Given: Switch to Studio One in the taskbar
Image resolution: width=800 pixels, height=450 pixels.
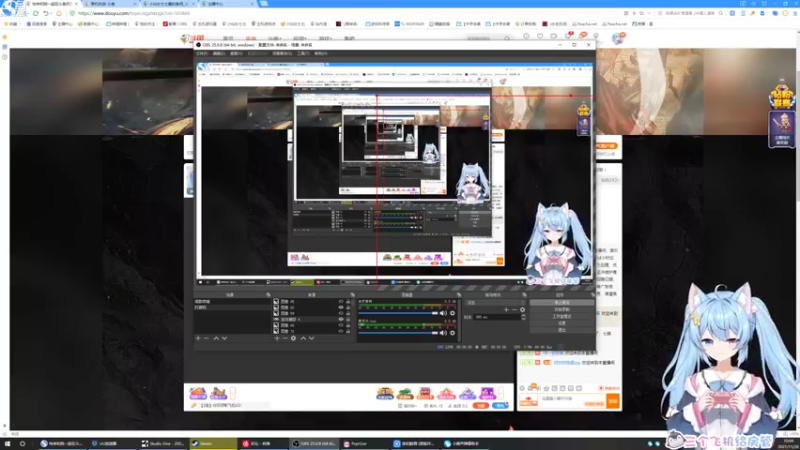Looking at the screenshot, I should [x=162, y=444].
